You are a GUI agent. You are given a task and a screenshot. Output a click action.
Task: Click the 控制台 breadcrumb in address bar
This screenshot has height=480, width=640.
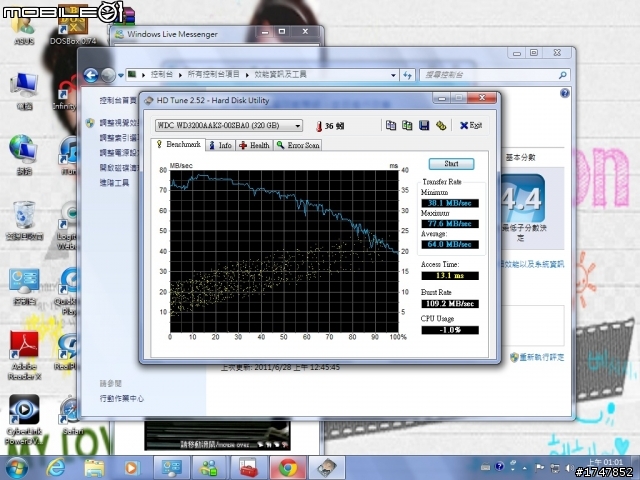[162, 74]
